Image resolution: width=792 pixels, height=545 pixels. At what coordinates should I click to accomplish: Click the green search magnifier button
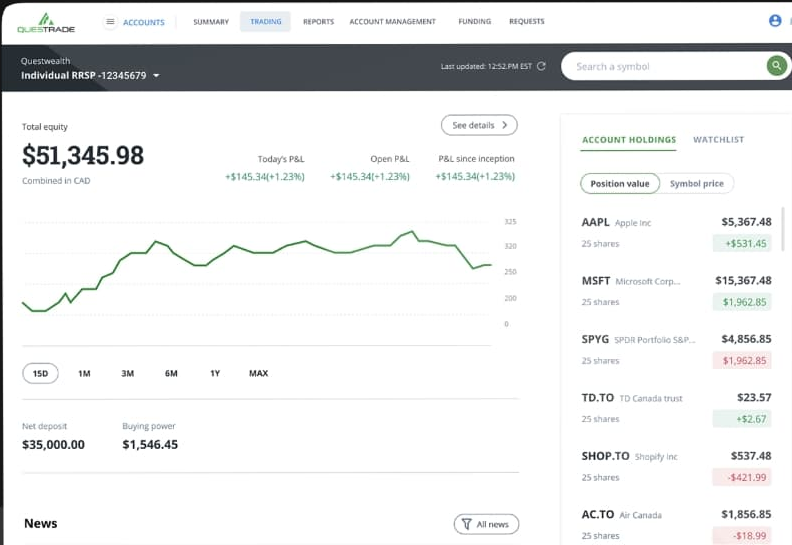[776, 66]
